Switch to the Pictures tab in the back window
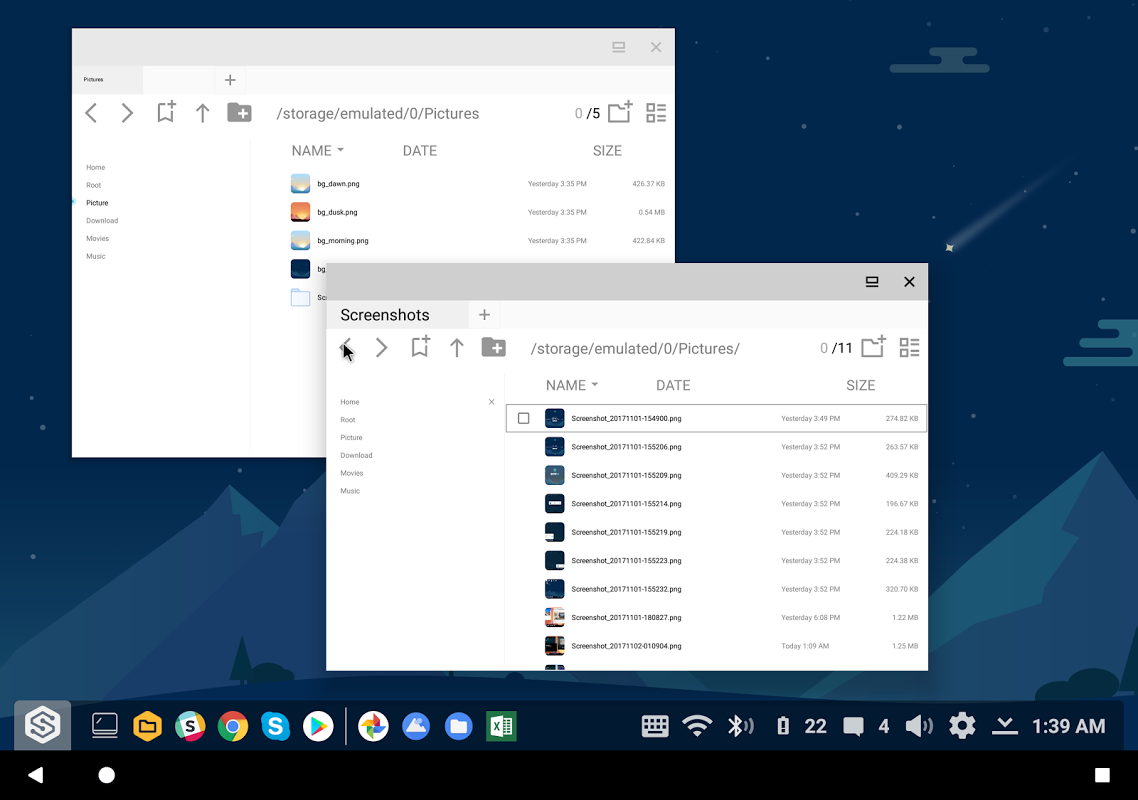Viewport: 1138px width, 800px height. [x=107, y=79]
